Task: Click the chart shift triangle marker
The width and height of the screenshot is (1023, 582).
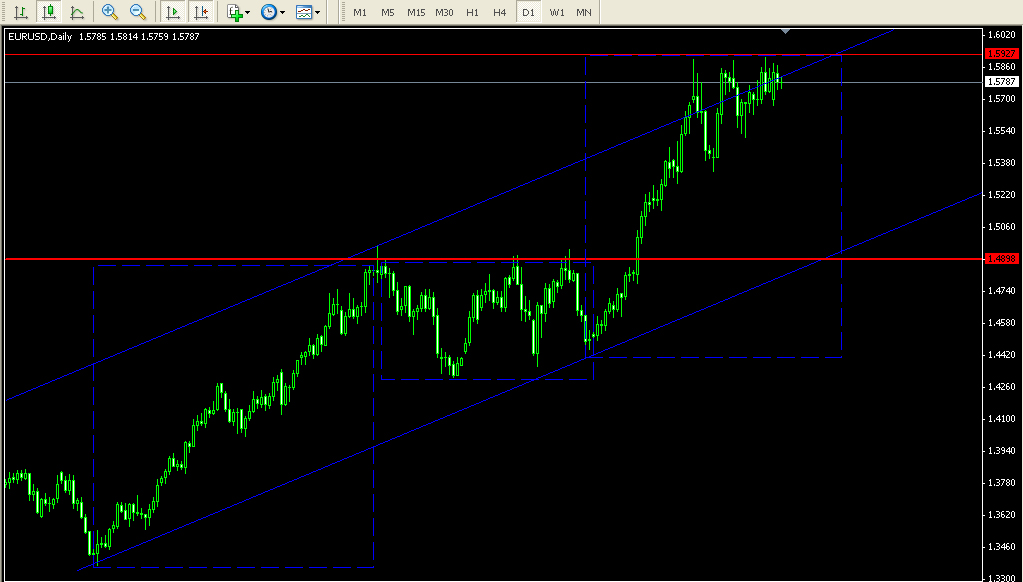Action: [786, 31]
